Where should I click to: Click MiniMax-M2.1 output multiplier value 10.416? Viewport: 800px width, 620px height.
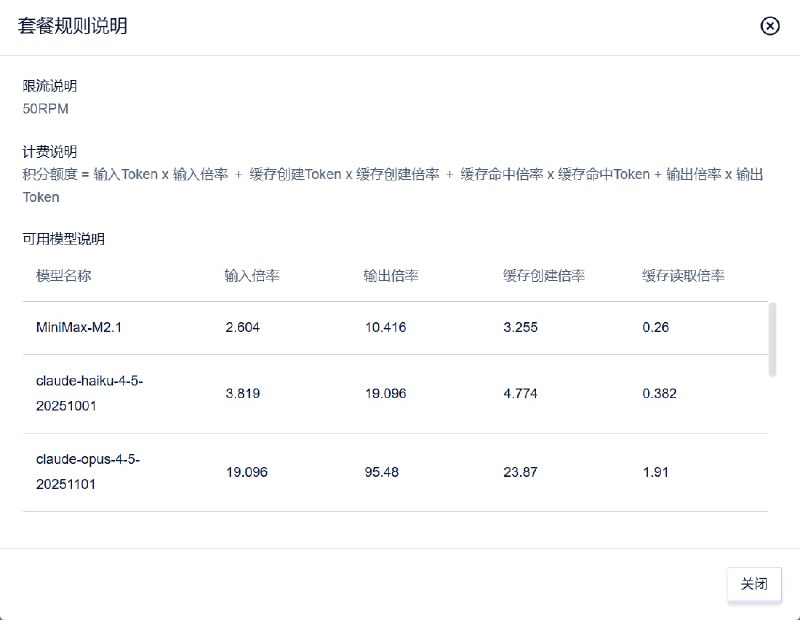[x=385, y=327]
